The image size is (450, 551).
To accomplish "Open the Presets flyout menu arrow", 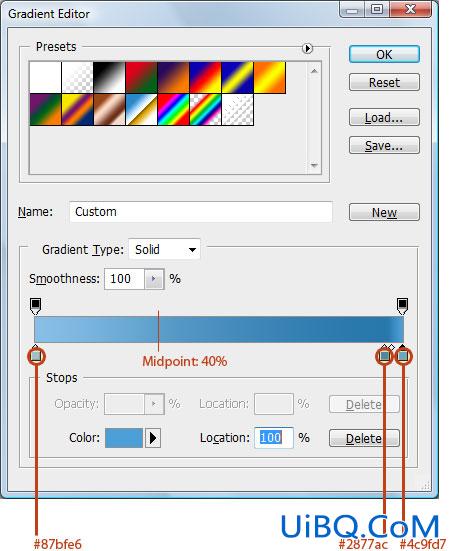I will pos(307,48).
